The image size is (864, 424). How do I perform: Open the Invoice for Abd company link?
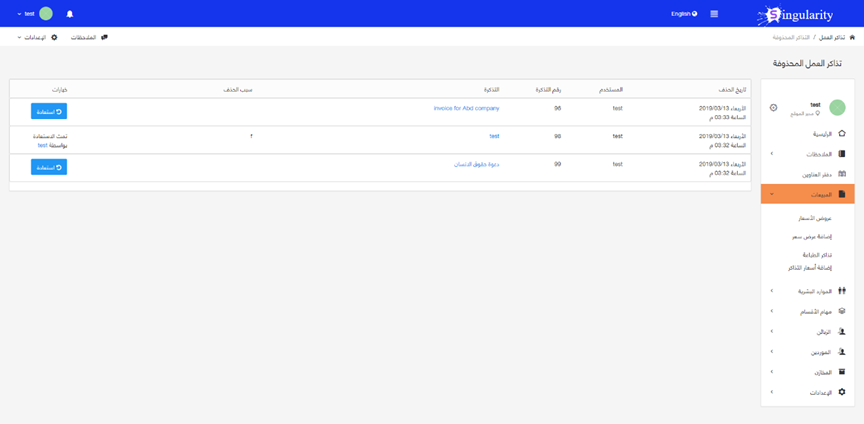466,108
